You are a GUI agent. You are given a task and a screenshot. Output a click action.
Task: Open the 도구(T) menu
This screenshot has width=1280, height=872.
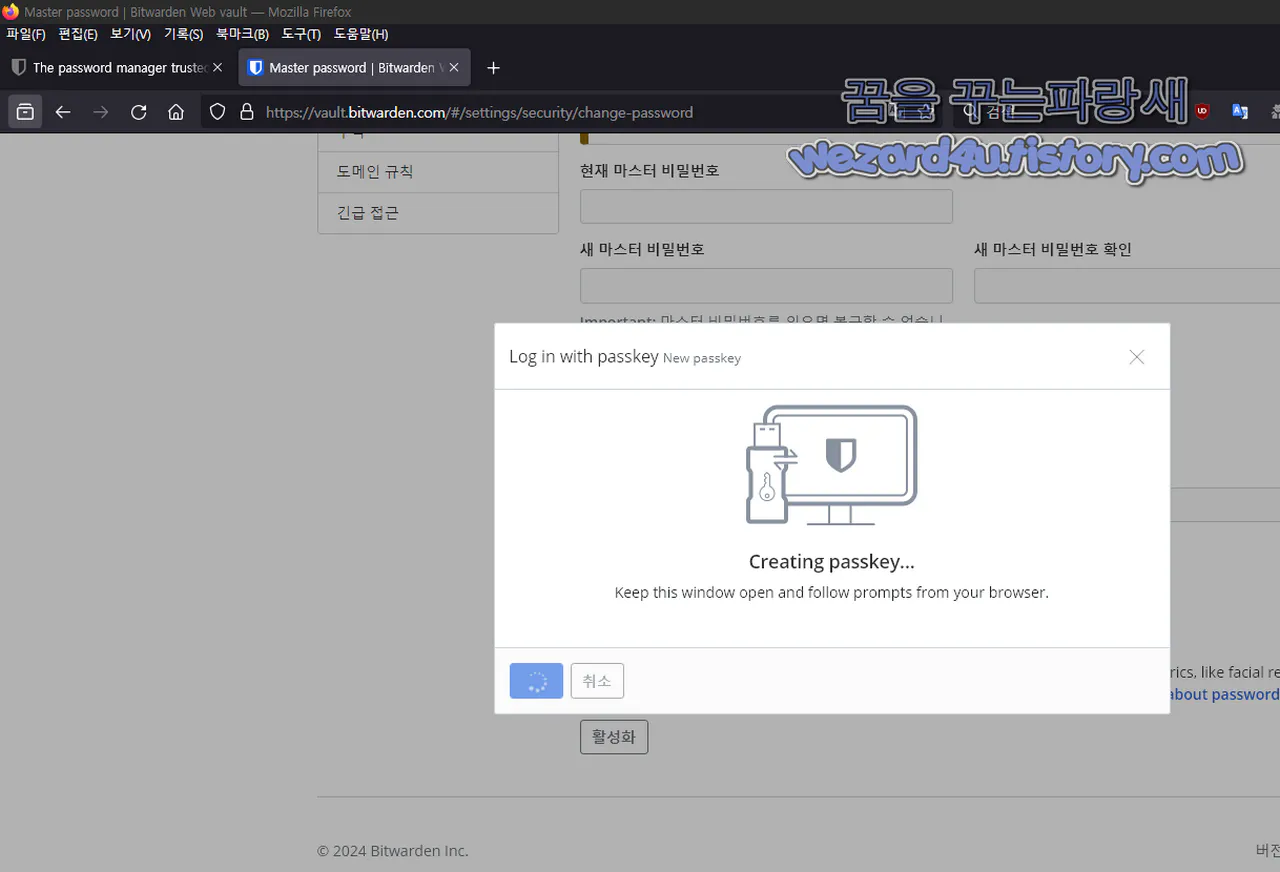(301, 33)
